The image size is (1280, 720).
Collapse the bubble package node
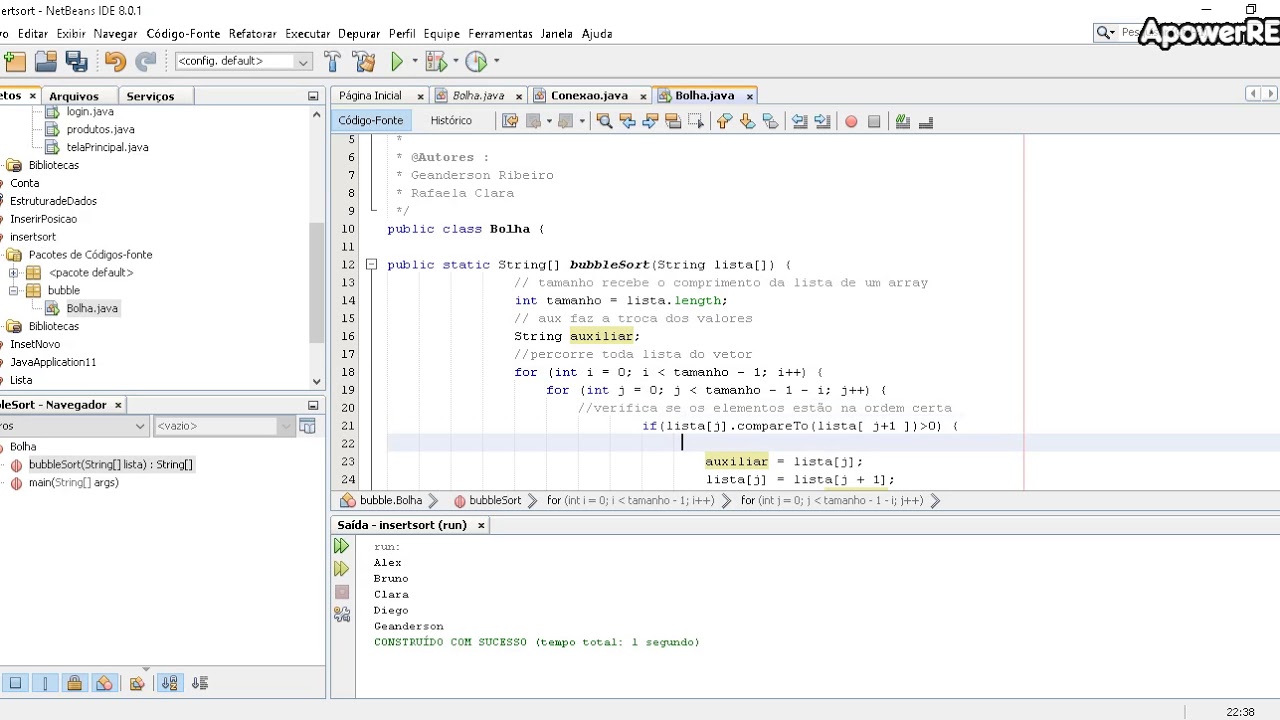[x=14, y=291]
